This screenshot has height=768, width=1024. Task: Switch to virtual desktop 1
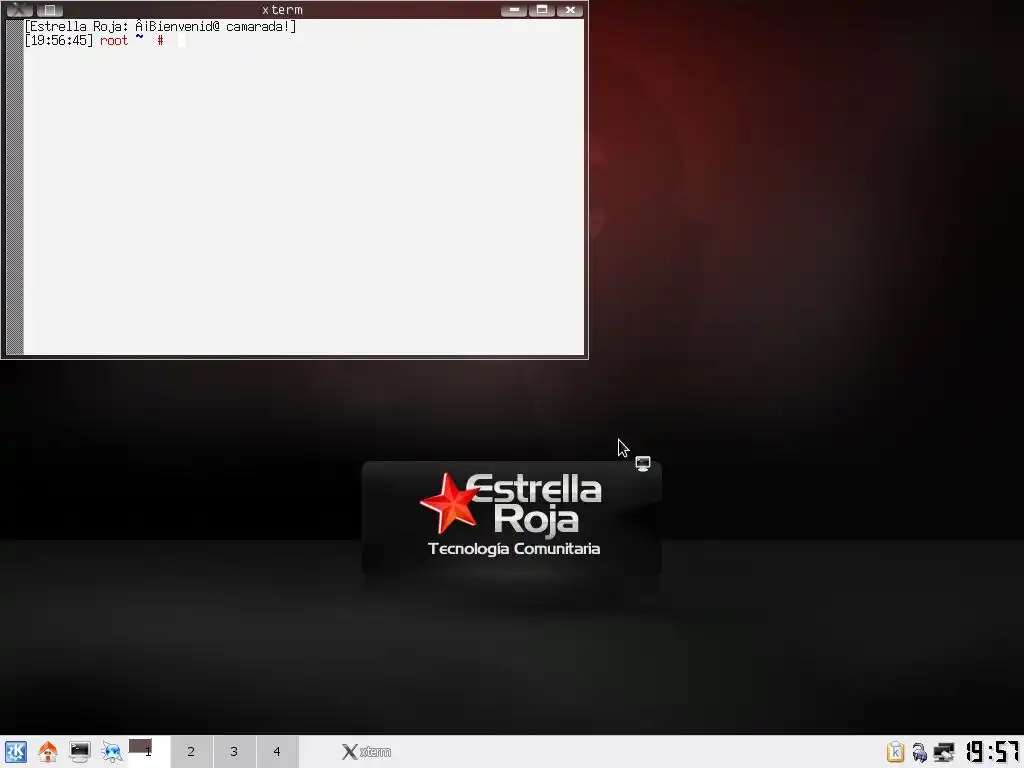(x=149, y=752)
